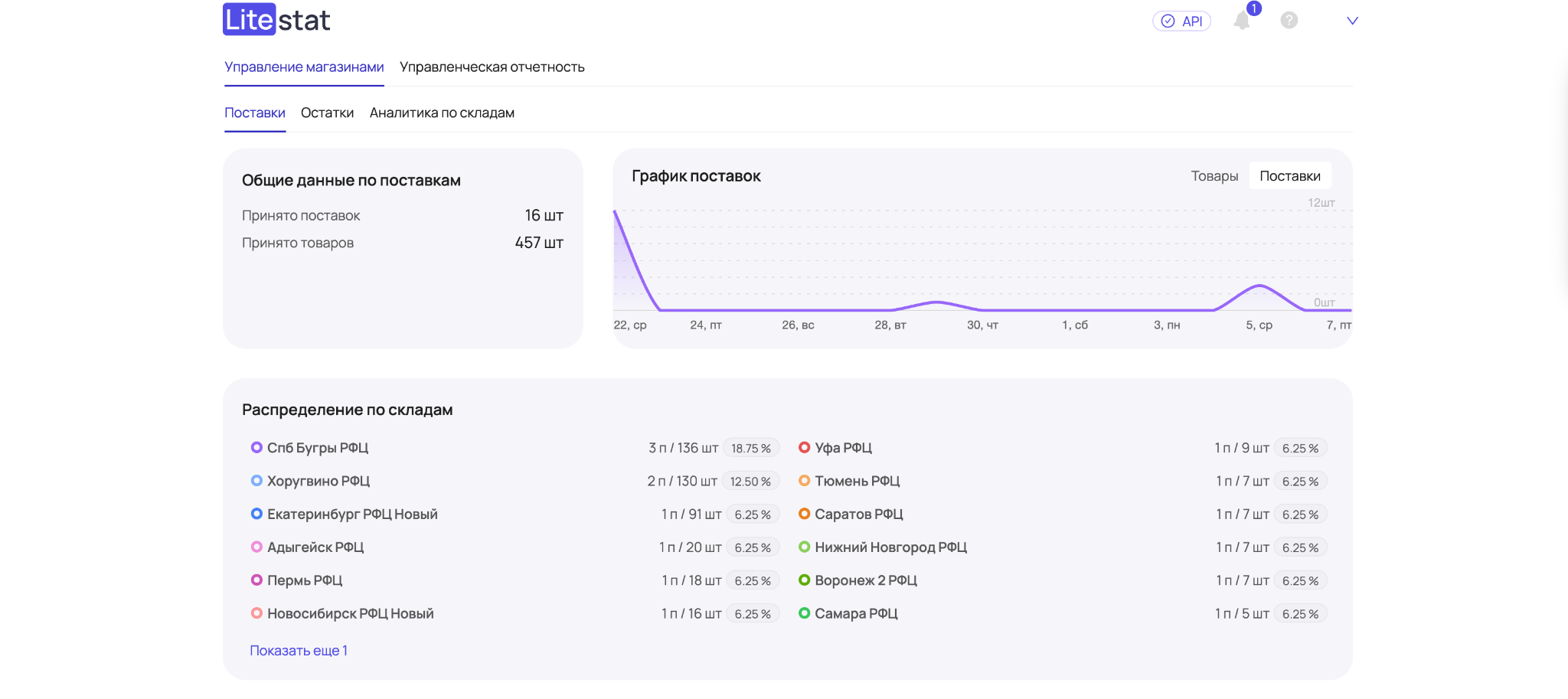Click the green Самара РФЦ circle icon
This screenshot has height=699, width=1568.
pos(804,613)
